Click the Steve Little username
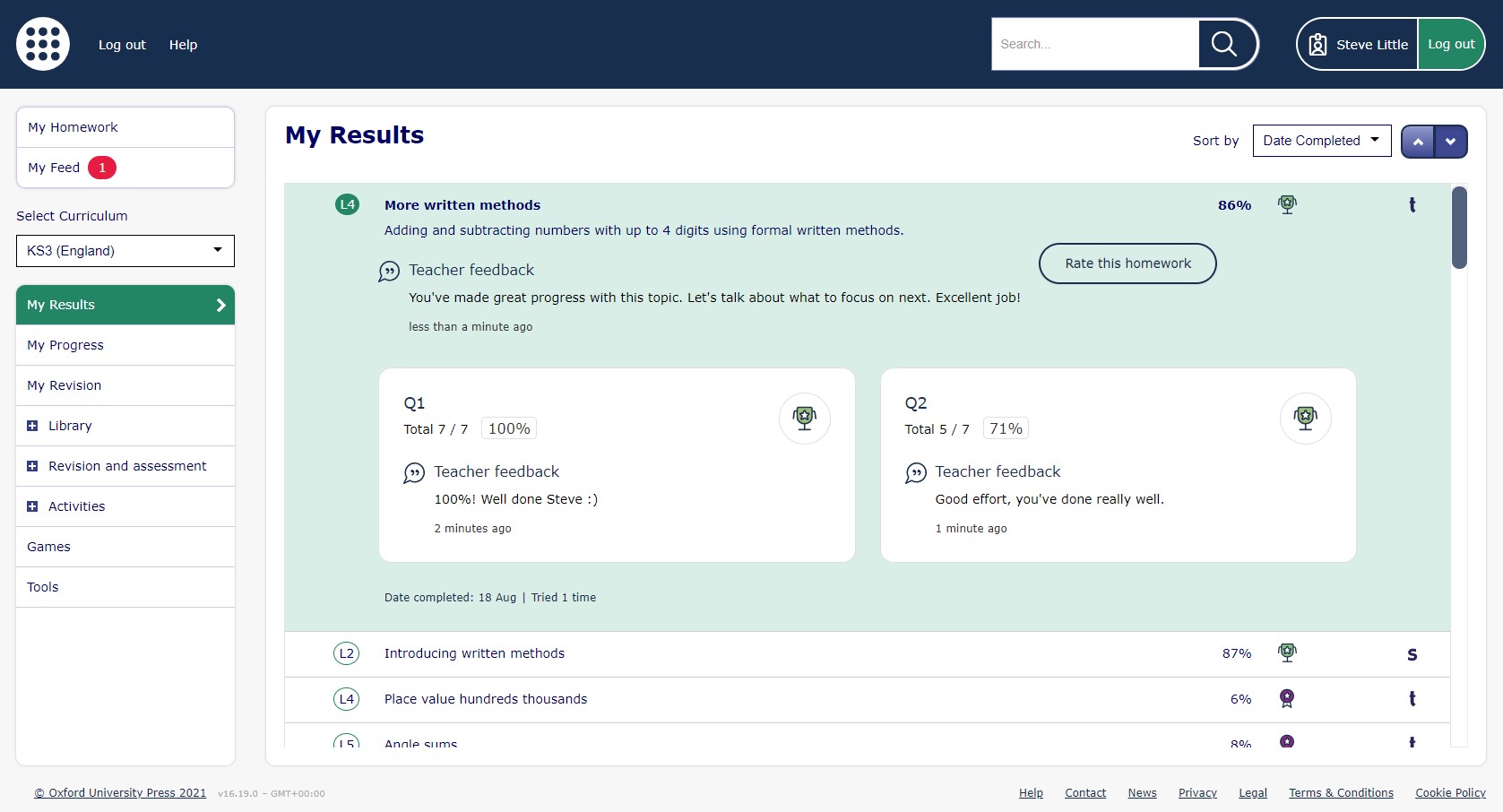 1371,45
